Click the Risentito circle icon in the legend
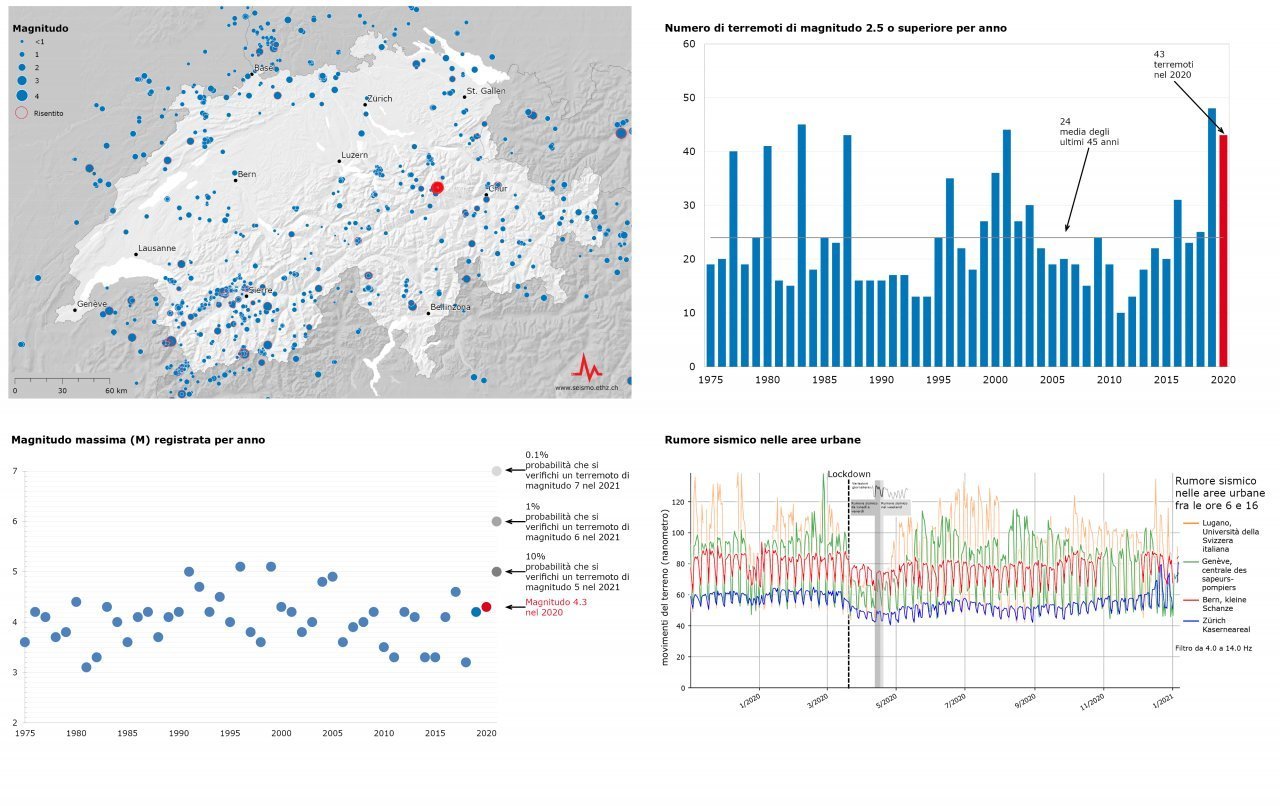 pyautogui.click(x=21, y=113)
